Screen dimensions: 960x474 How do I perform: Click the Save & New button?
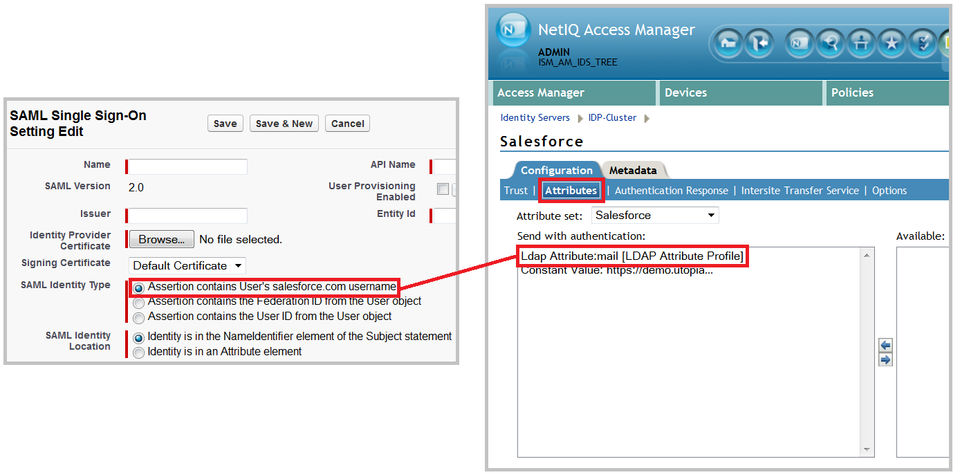click(284, 124)
